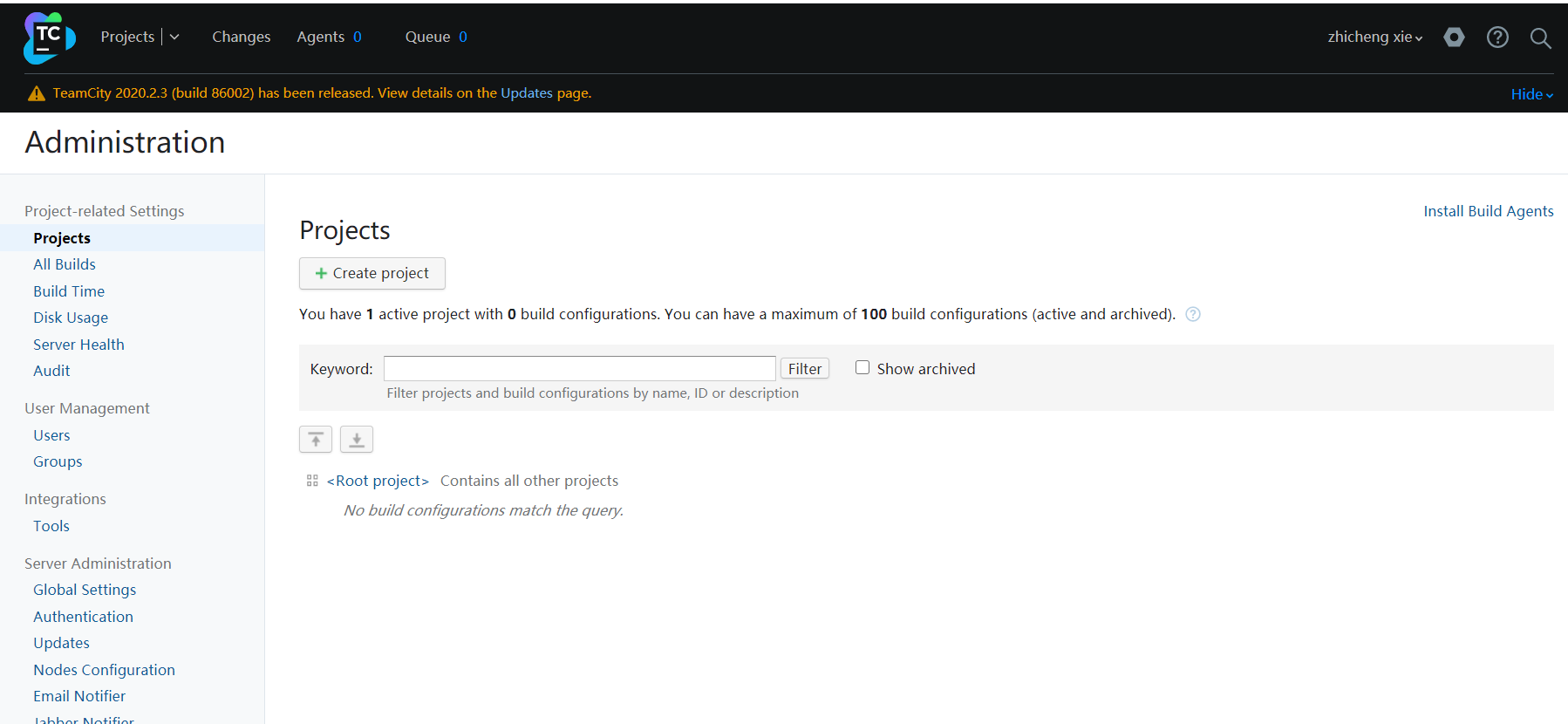Viewport: 1568px width, 724px height.
Task: Click the search magnifier icon
Action: [x=1540, y=38]
